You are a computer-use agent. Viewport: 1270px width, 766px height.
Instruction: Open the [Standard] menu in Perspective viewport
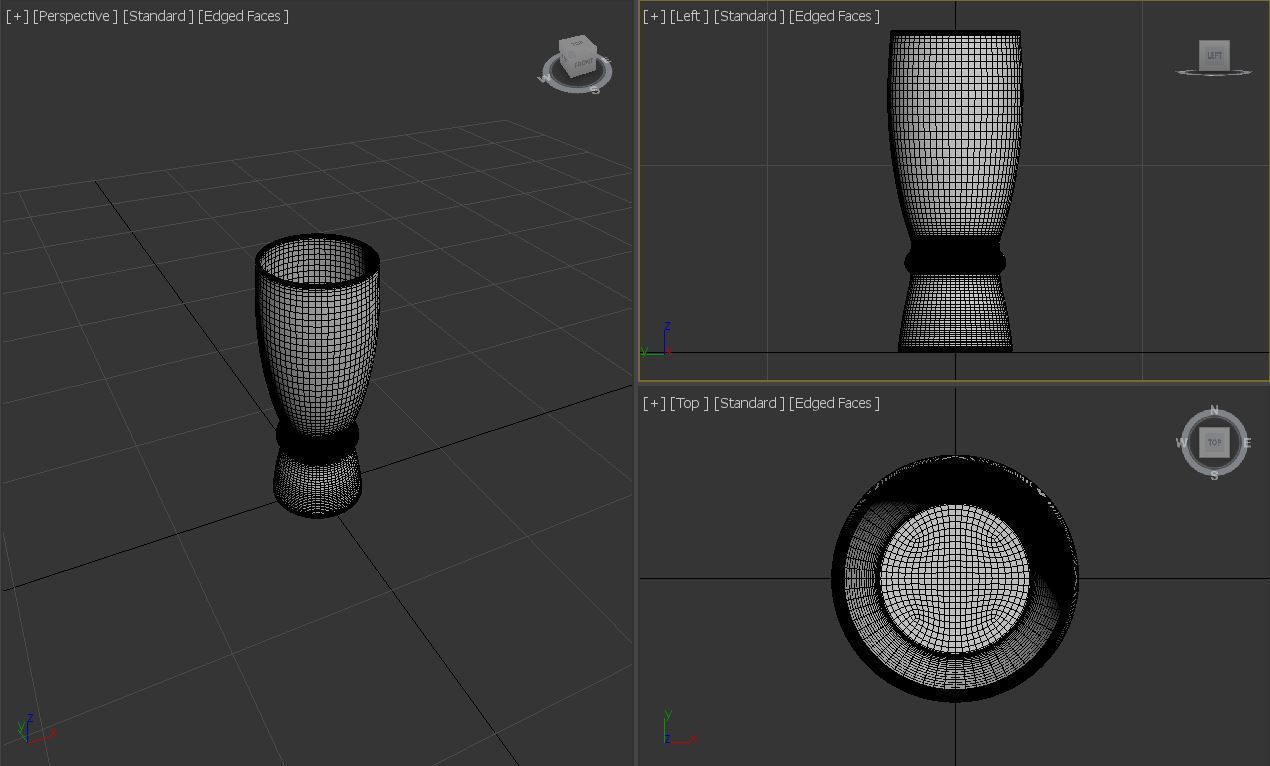click(158, 16)
